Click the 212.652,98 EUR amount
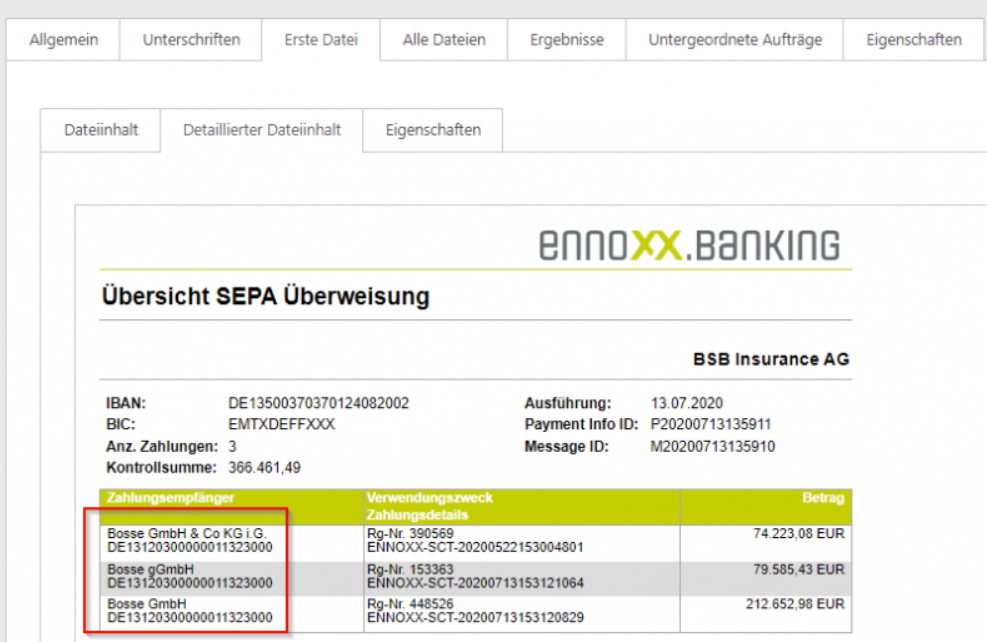 [798, 604]
